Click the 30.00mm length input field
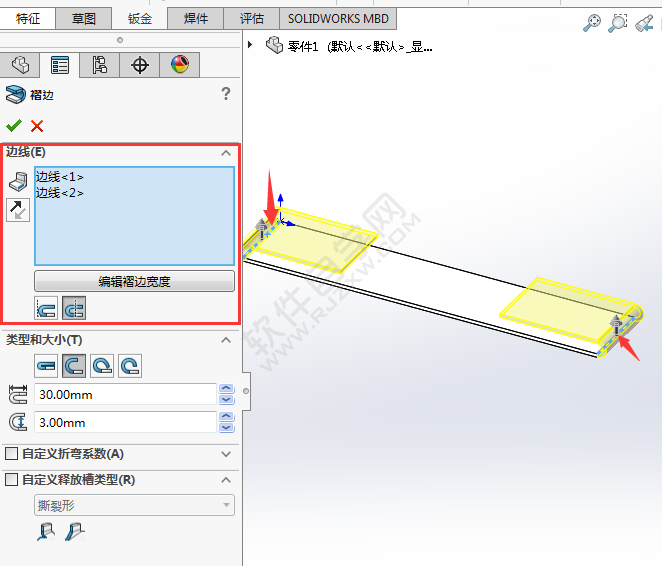 coord(125,394)
